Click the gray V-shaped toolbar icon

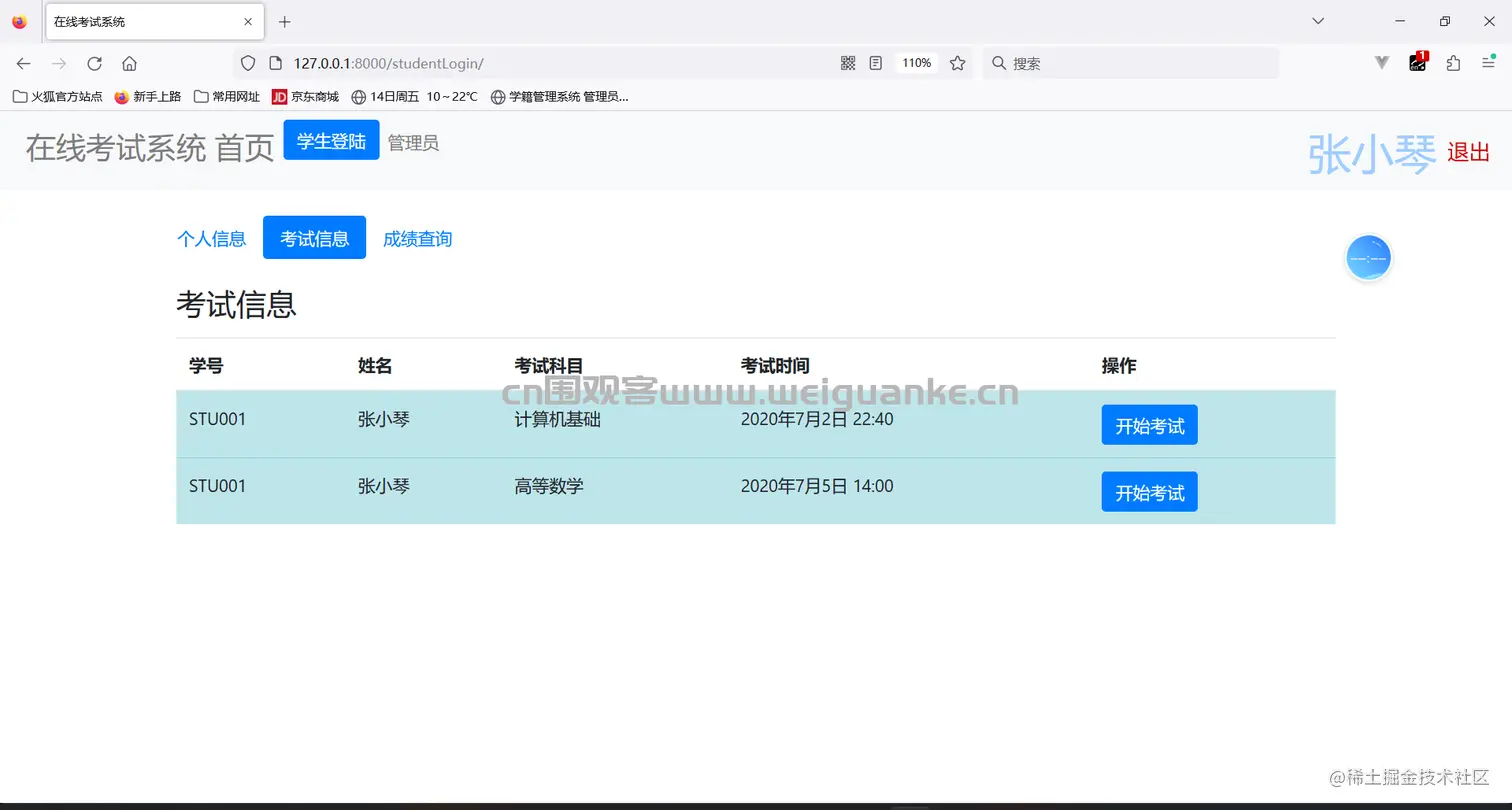coord(1382,63)
